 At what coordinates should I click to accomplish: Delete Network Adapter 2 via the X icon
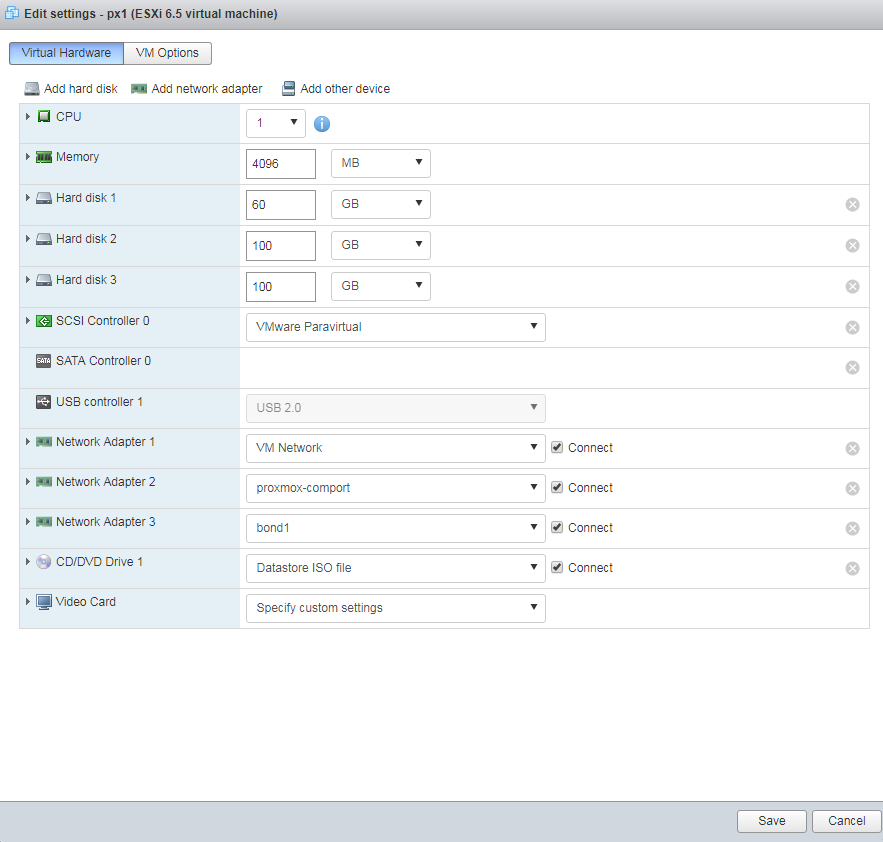point(852,488)
